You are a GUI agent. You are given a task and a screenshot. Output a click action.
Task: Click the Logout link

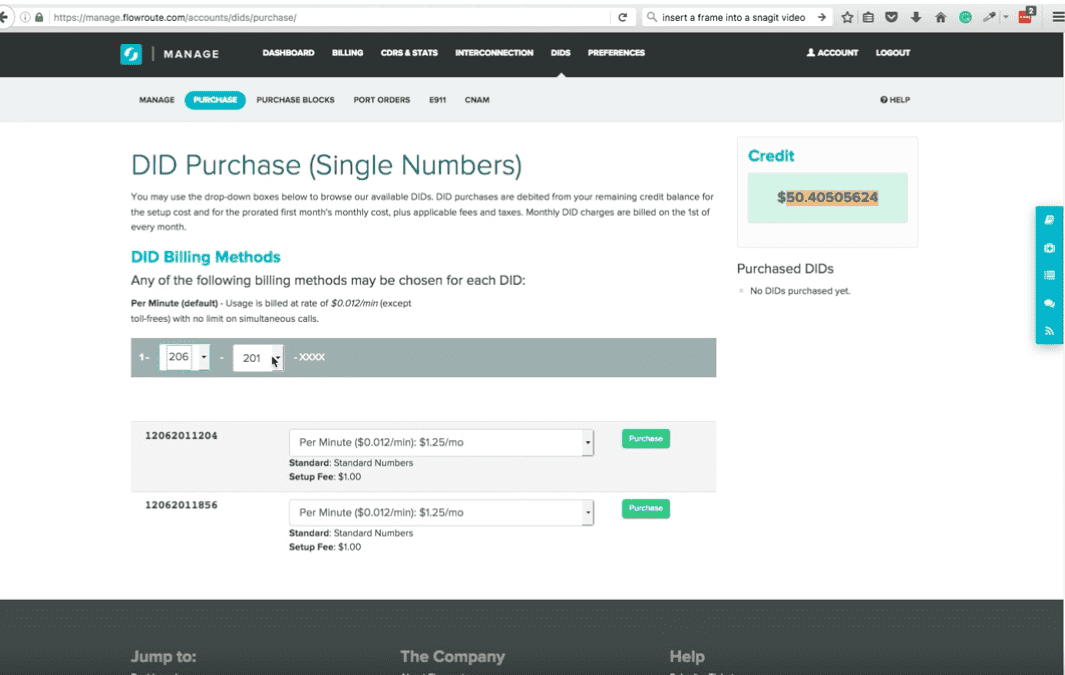892,53
